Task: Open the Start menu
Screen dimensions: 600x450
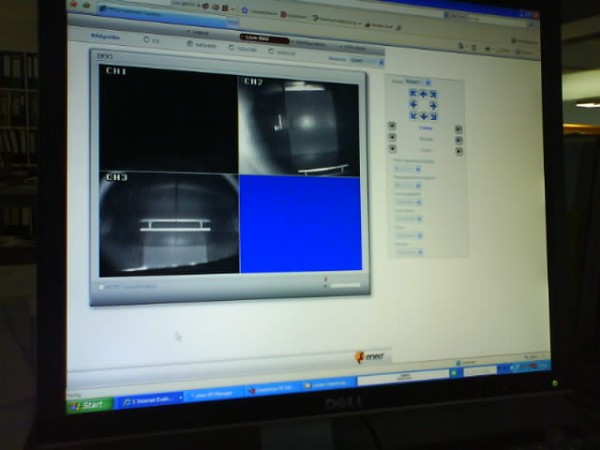Action: click(90, 405)
